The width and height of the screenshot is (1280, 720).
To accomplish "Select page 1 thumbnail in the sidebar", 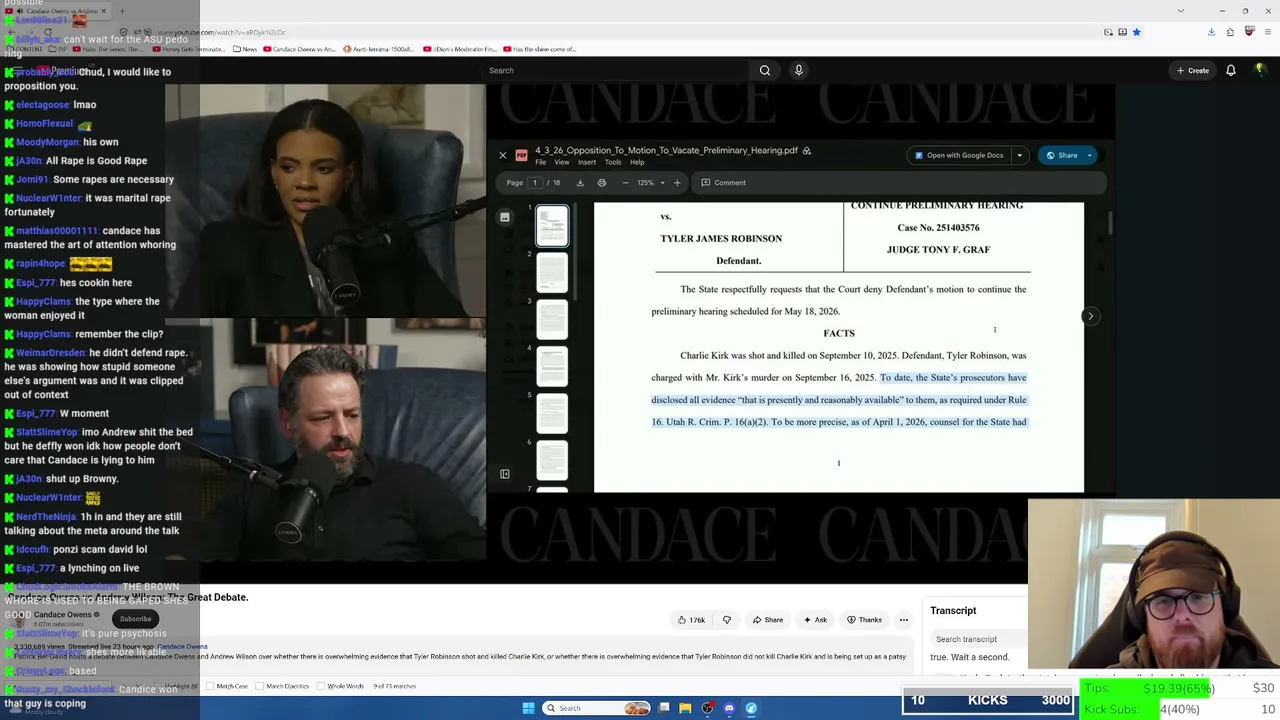I will click(x=552, y=226).
